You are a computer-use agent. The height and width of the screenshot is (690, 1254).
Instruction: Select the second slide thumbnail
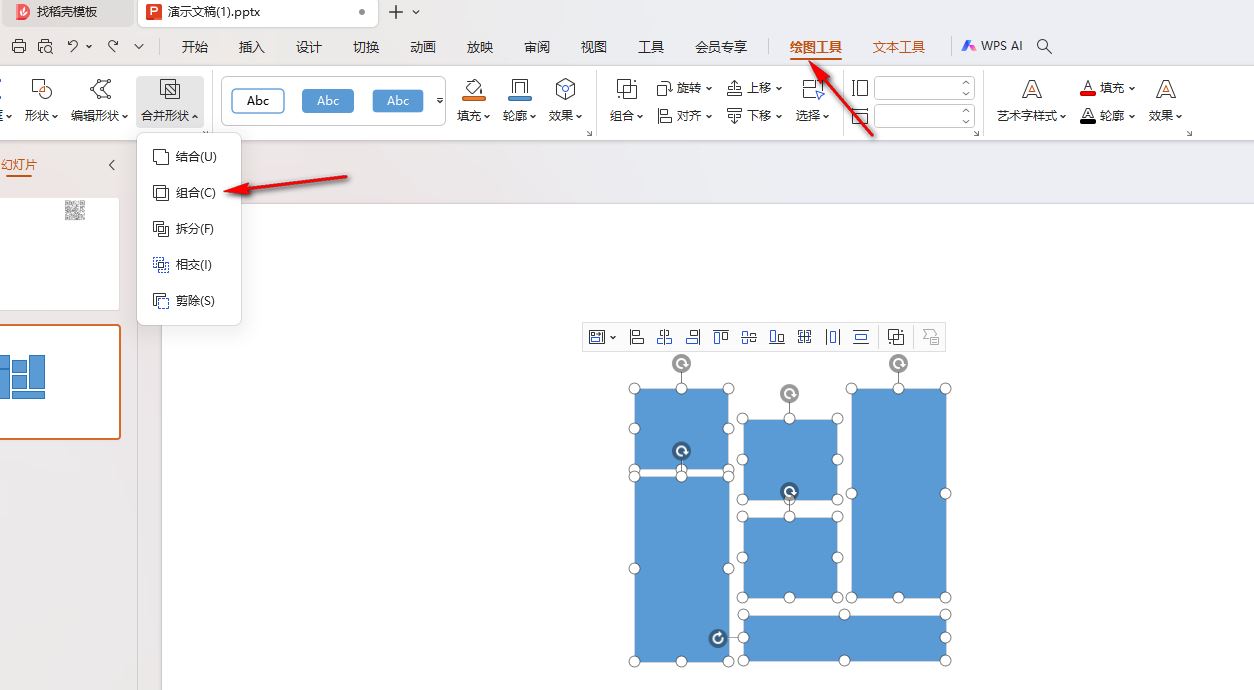(x=59, y=381)
